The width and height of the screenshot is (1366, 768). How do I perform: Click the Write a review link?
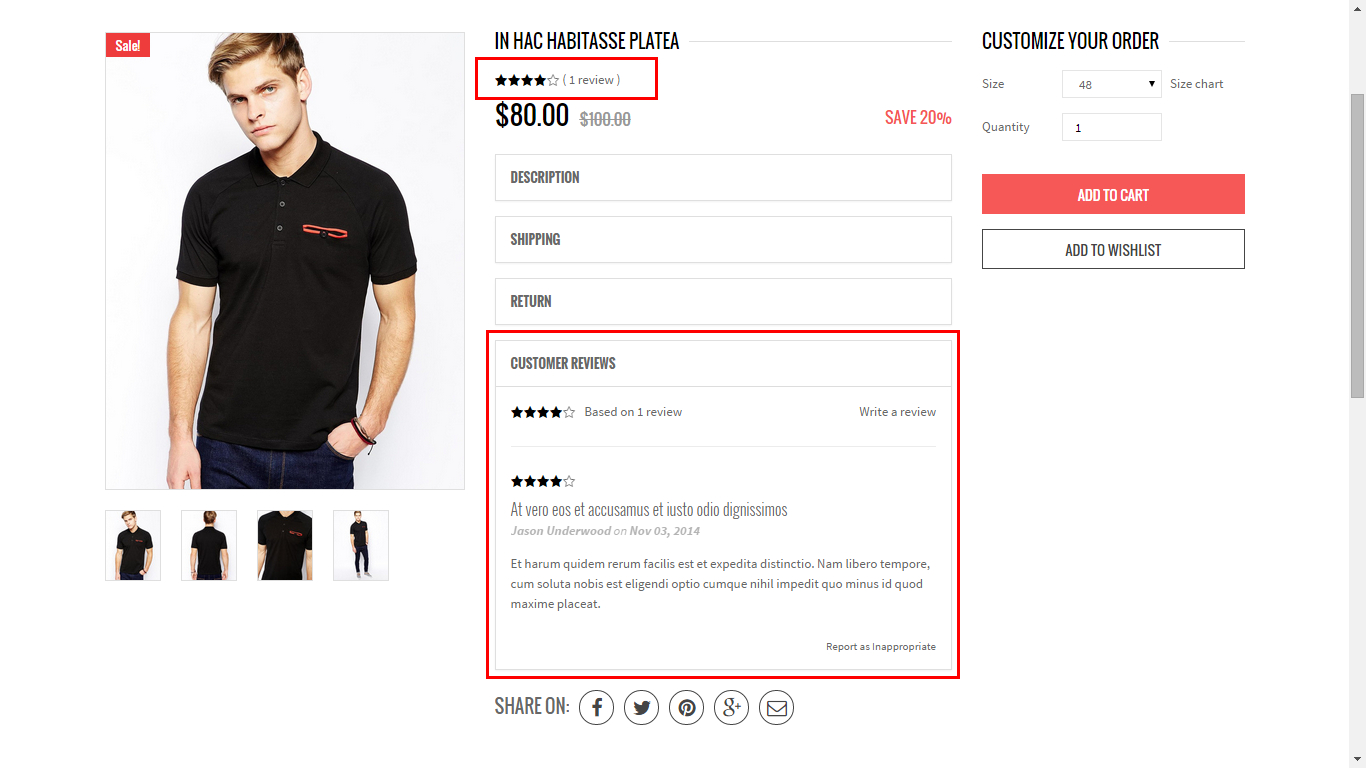897,412
